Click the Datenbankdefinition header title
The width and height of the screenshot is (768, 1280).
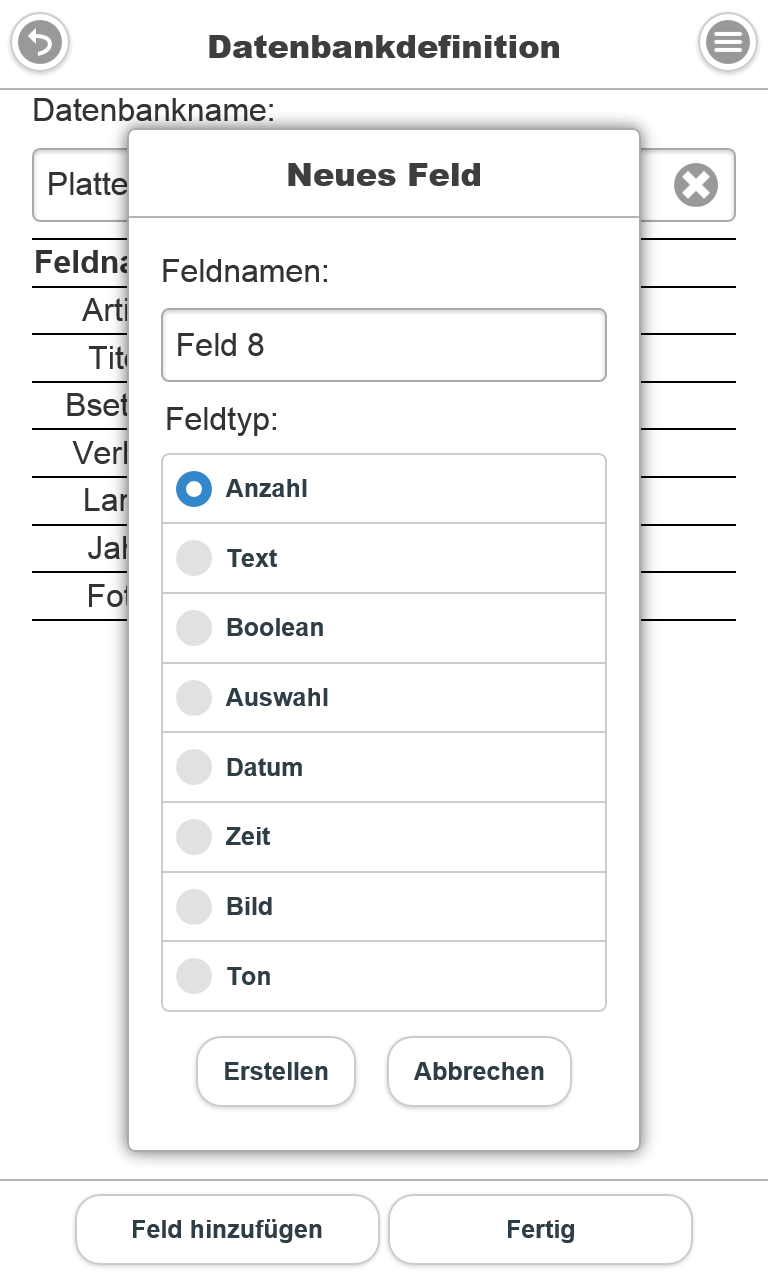(384, 47)
